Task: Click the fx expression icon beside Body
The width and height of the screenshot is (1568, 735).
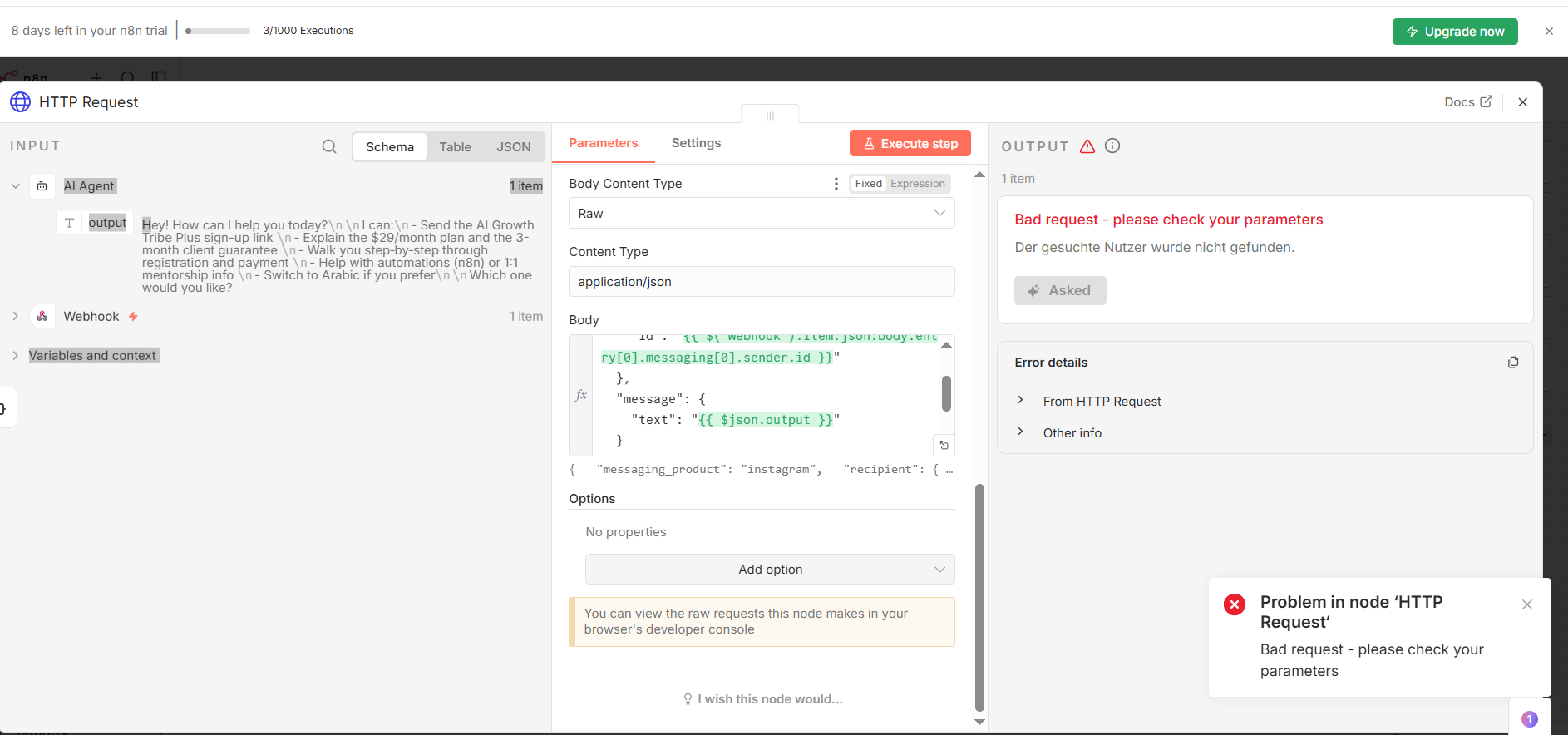Action: pyautogui.click(x=581, y=395)
